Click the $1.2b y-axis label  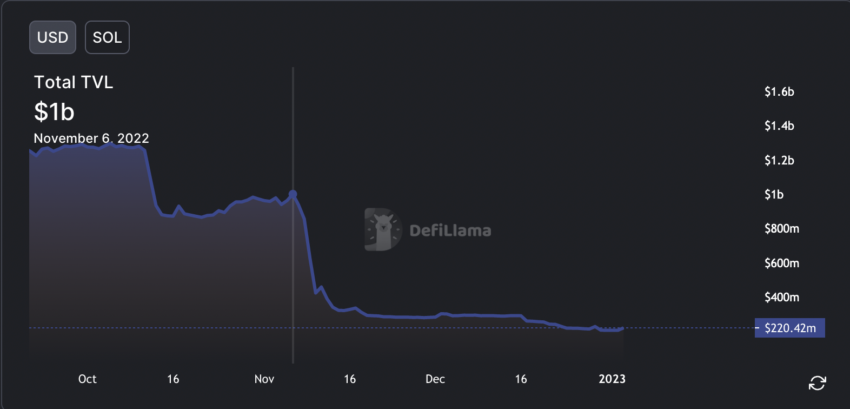[779, 161]
